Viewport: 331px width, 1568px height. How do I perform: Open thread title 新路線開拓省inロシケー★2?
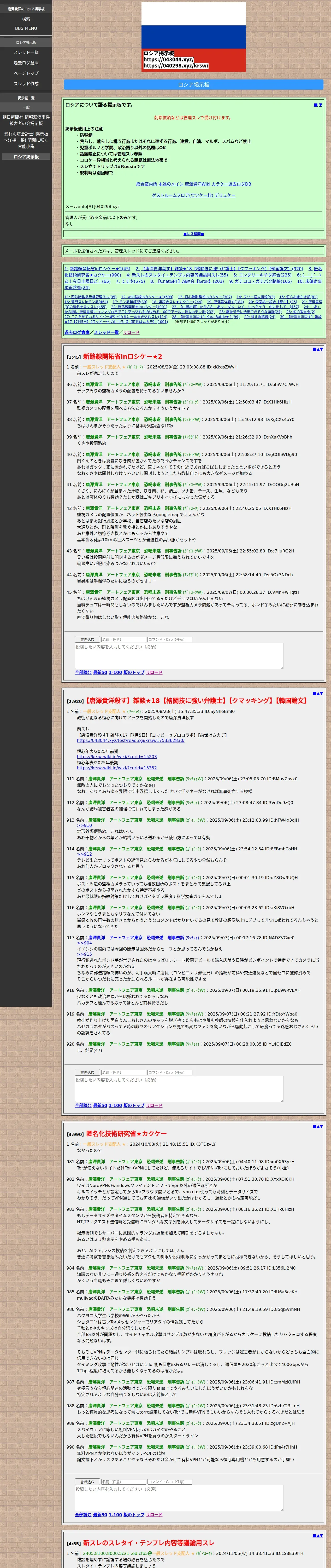tap(122, 357)
